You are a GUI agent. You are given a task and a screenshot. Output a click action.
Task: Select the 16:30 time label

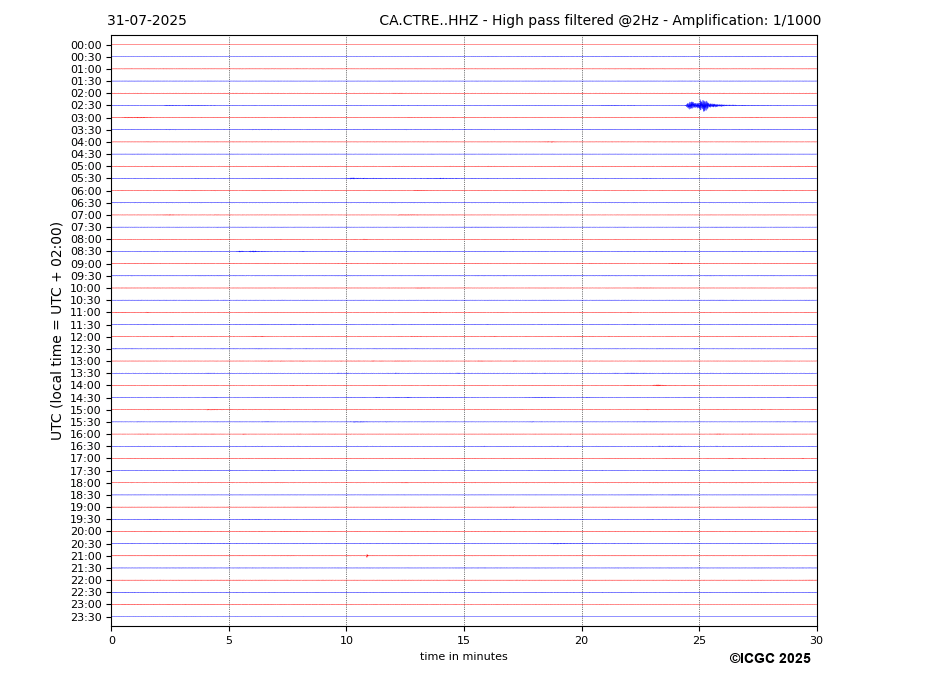[86, 446]
